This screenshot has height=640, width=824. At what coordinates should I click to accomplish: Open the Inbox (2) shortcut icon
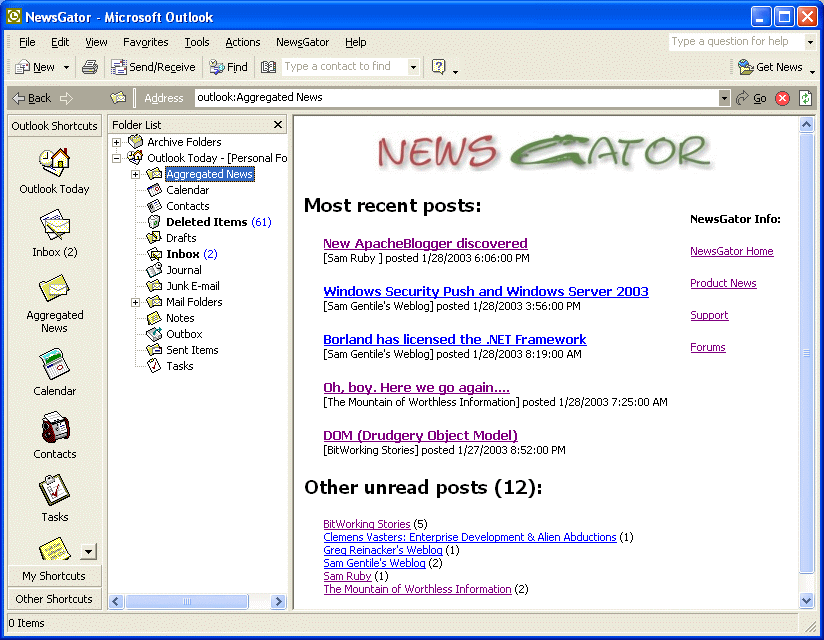(55, 226)
